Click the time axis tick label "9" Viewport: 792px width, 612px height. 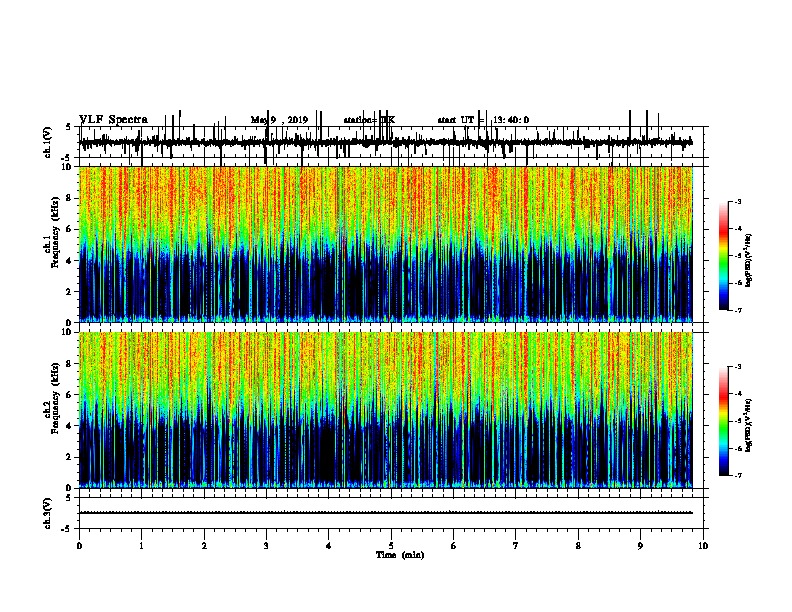coord(640,546)
